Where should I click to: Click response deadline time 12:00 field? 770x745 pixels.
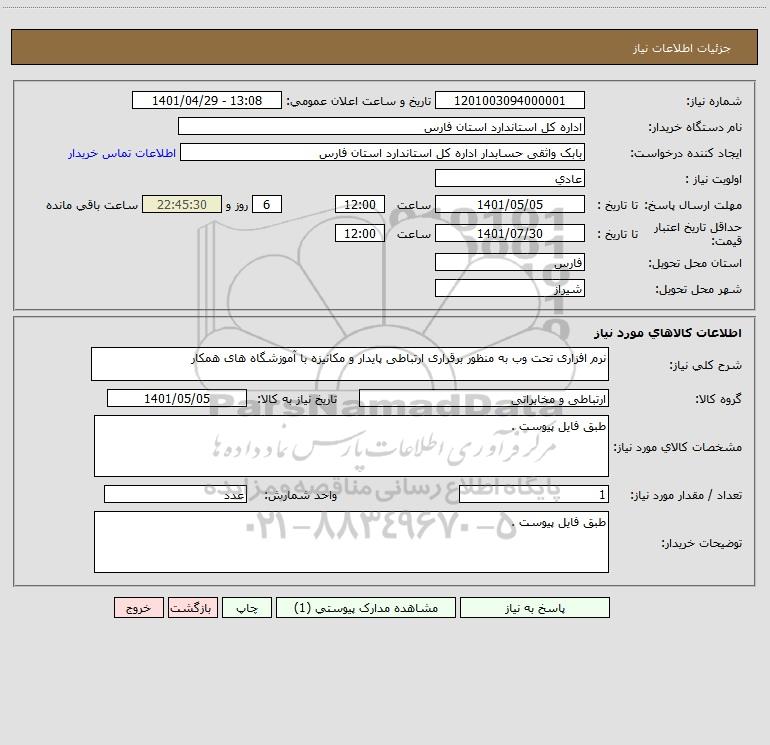point(359,204)
